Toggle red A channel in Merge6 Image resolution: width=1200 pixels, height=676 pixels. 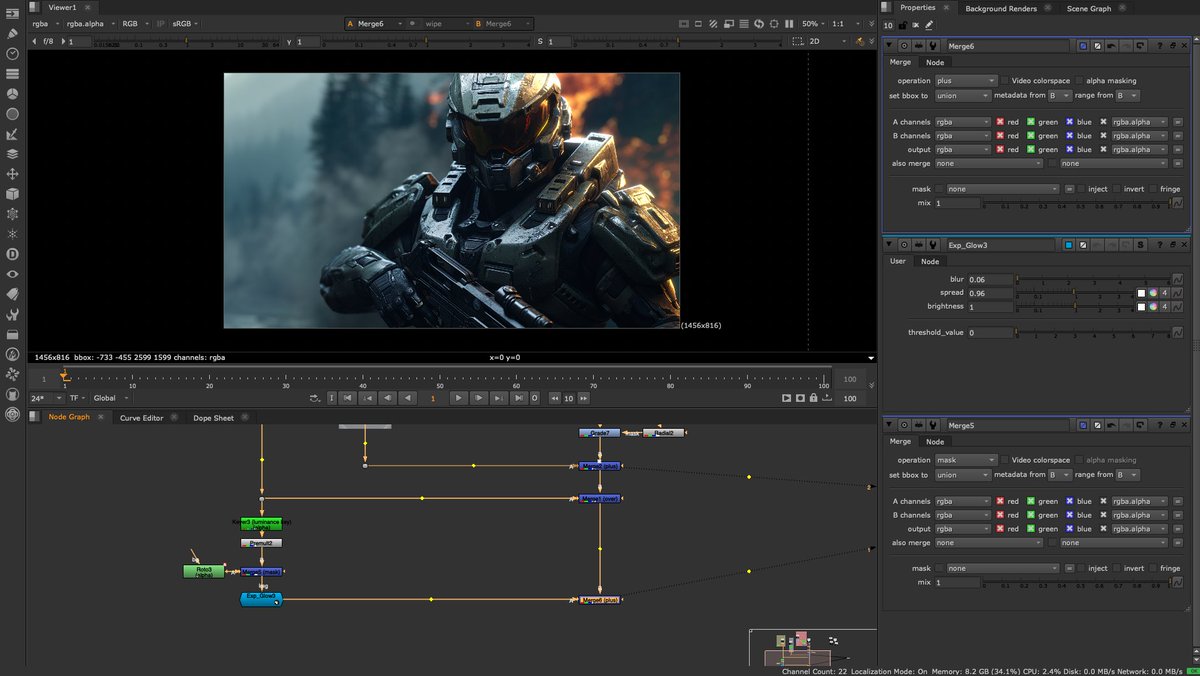[x=1001, y=122]
